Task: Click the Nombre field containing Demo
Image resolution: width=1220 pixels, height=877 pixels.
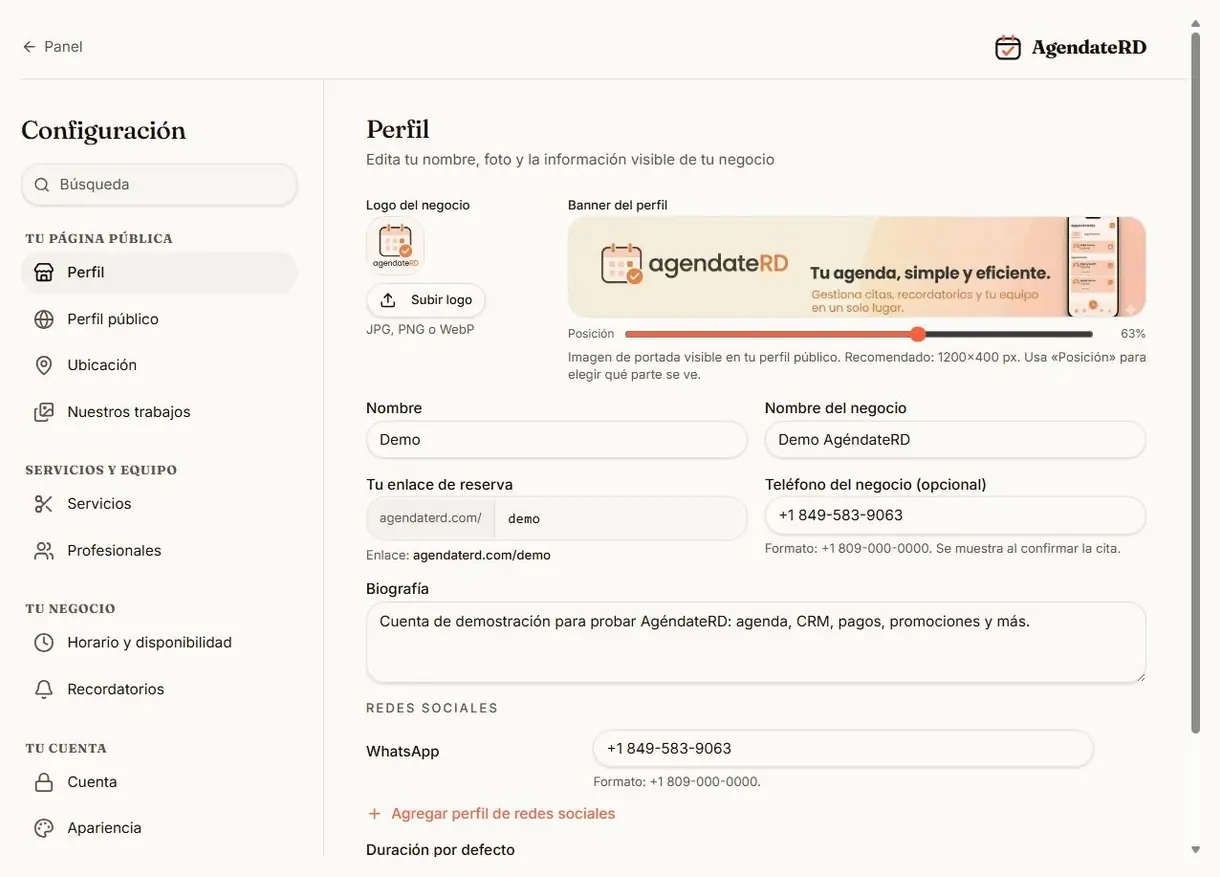Action: point(557,440)
